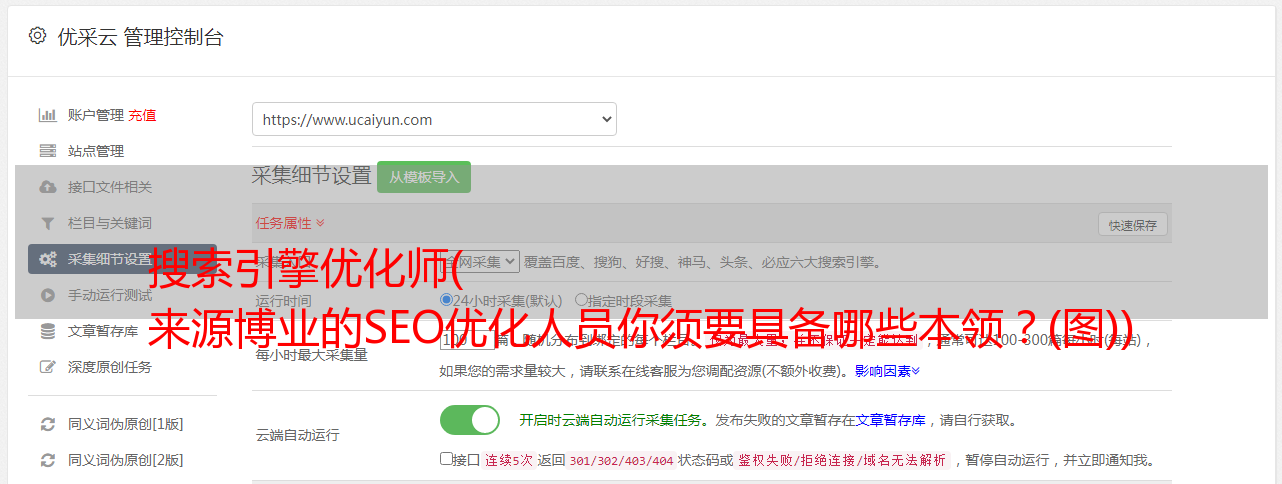1282x484 pixels.
Task: Click the green 从模板导入 button
Action: tap(424, 177)
